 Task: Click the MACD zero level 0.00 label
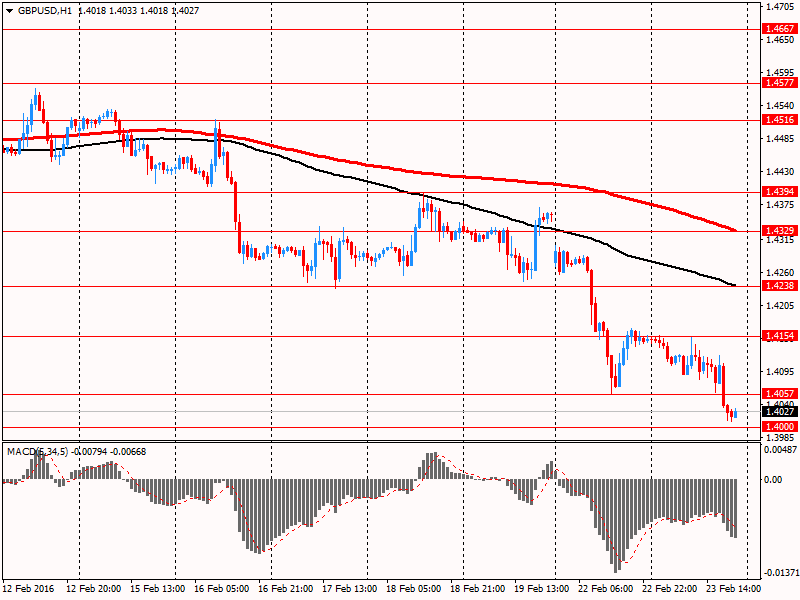click(x=773, y=480)
